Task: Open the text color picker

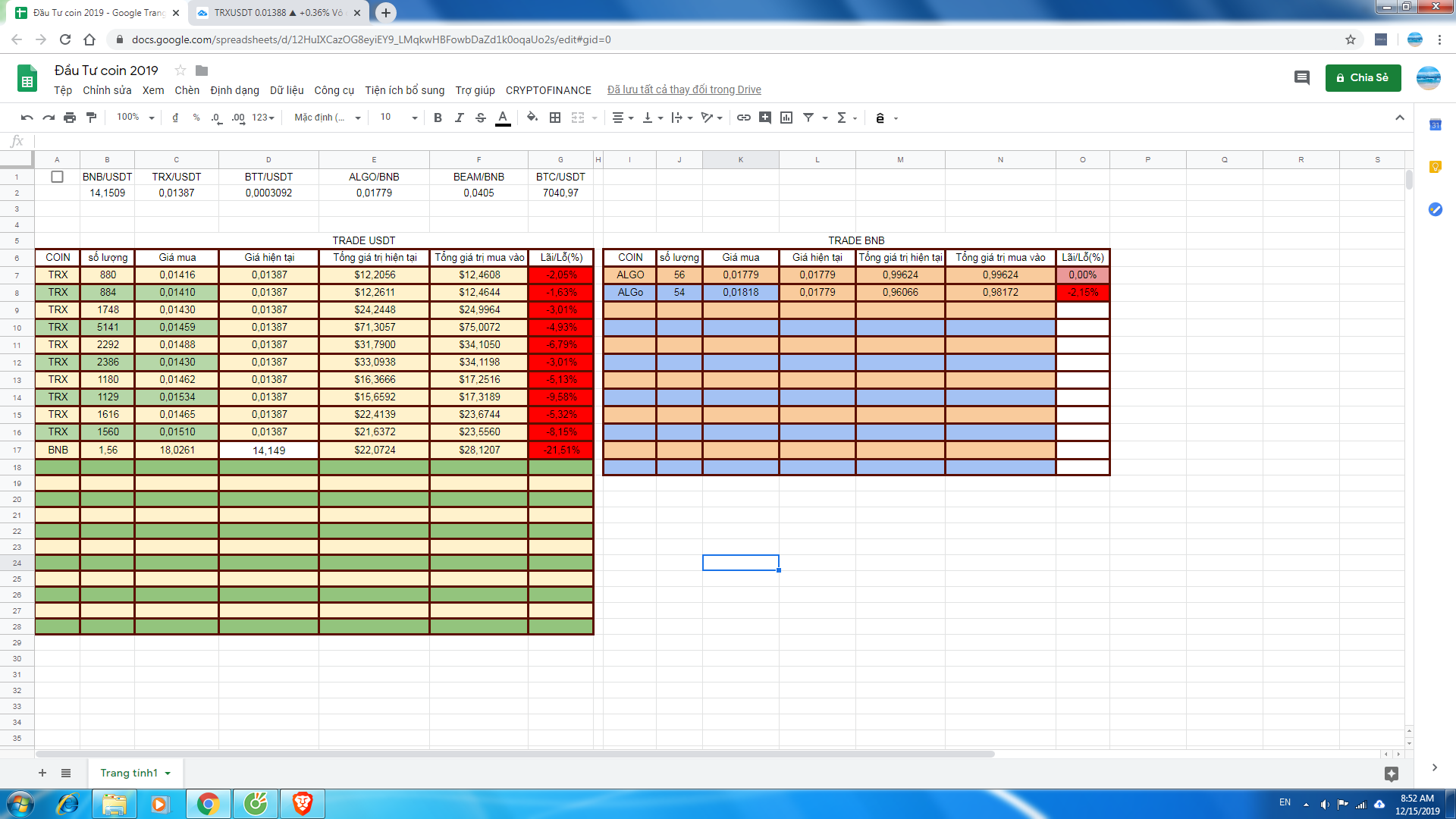Action: pyautogui.click(x=503, y=118)
